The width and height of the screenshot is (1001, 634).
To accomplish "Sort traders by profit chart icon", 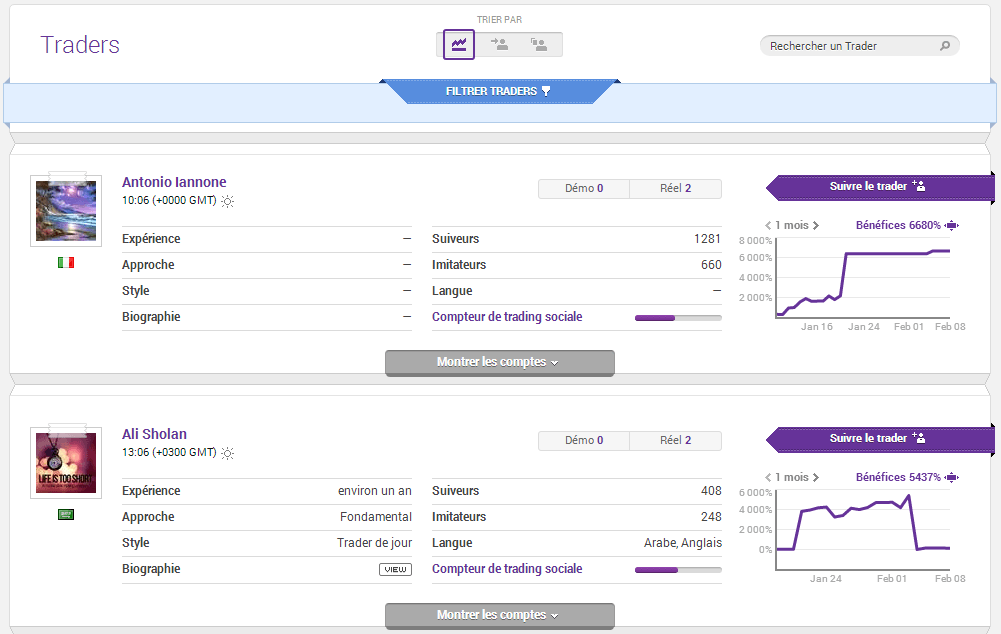I will point(459,45).
